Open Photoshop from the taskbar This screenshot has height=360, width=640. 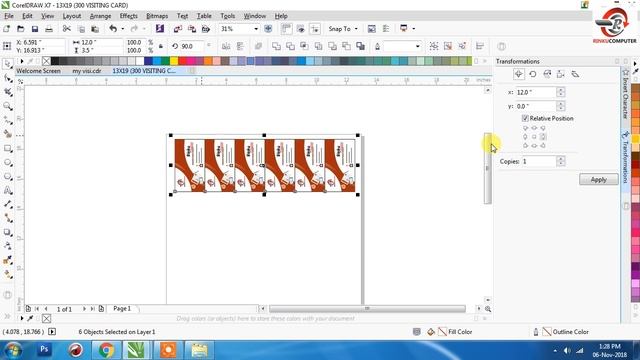coord(44,350)
